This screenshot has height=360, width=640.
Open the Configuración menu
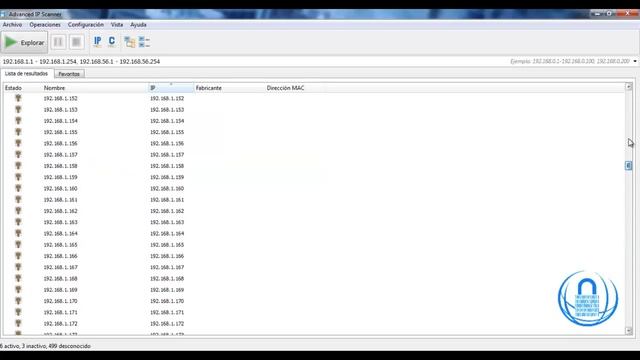[86, 24]
